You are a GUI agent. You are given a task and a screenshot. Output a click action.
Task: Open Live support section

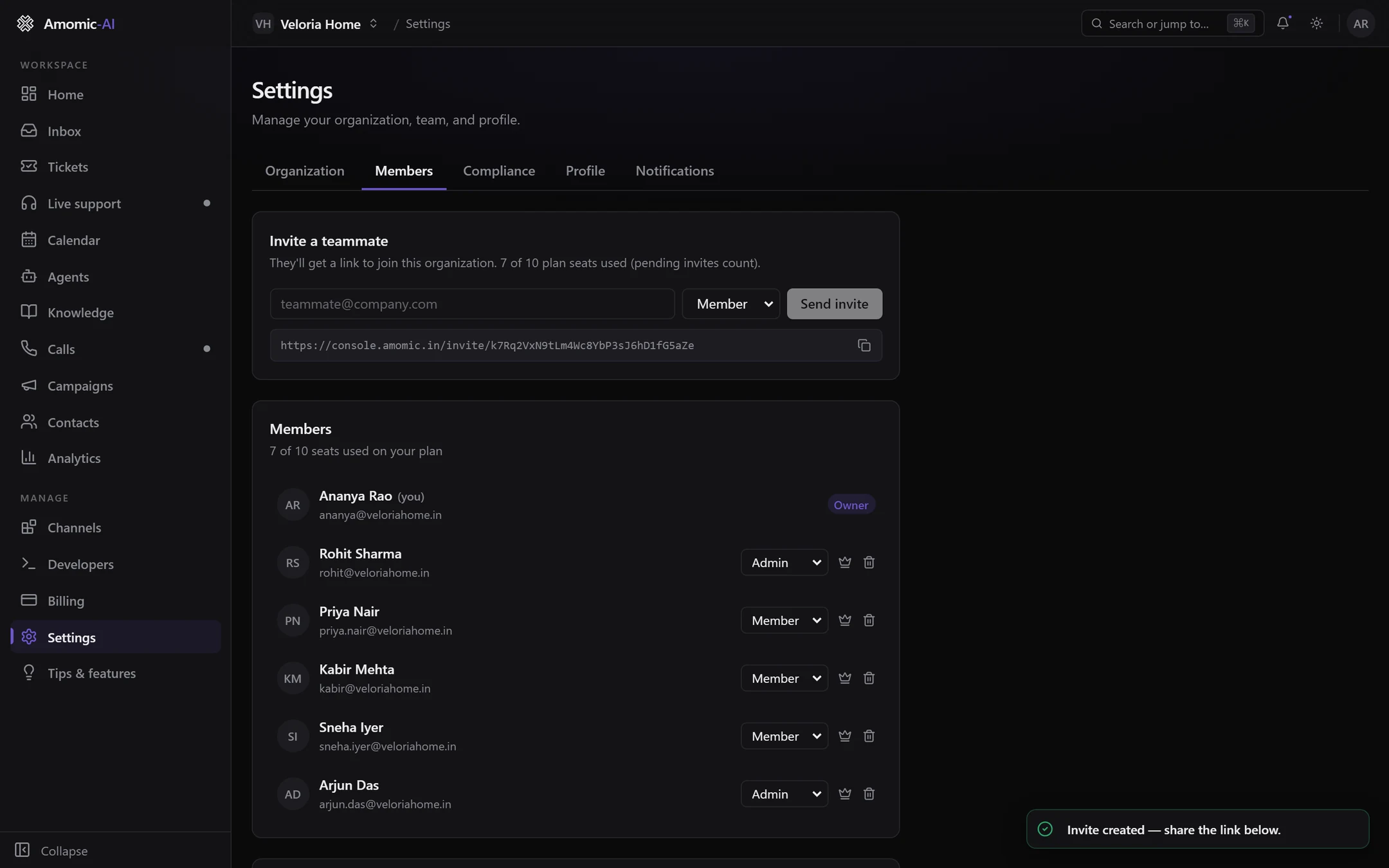(116, 204)
